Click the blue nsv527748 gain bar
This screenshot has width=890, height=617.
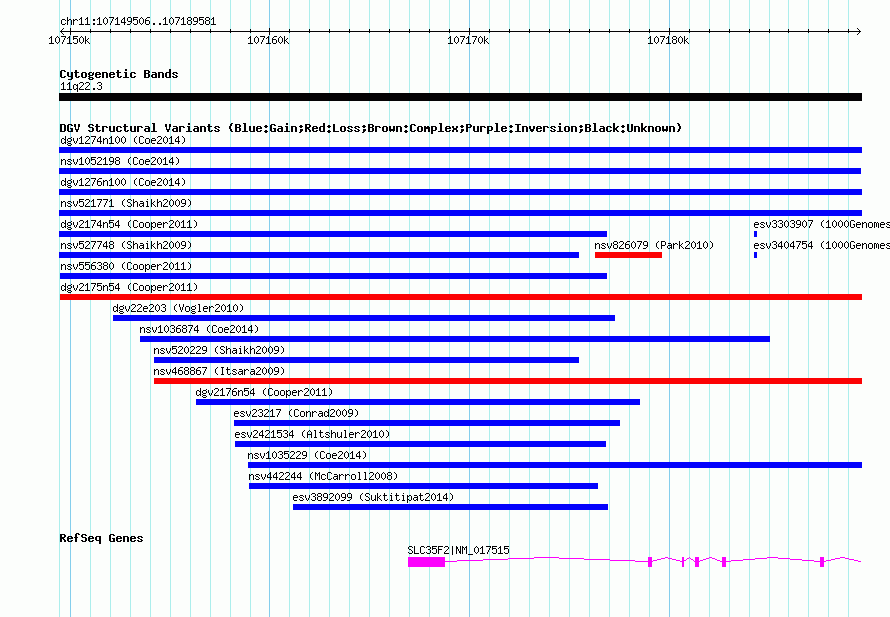[319, 255]
